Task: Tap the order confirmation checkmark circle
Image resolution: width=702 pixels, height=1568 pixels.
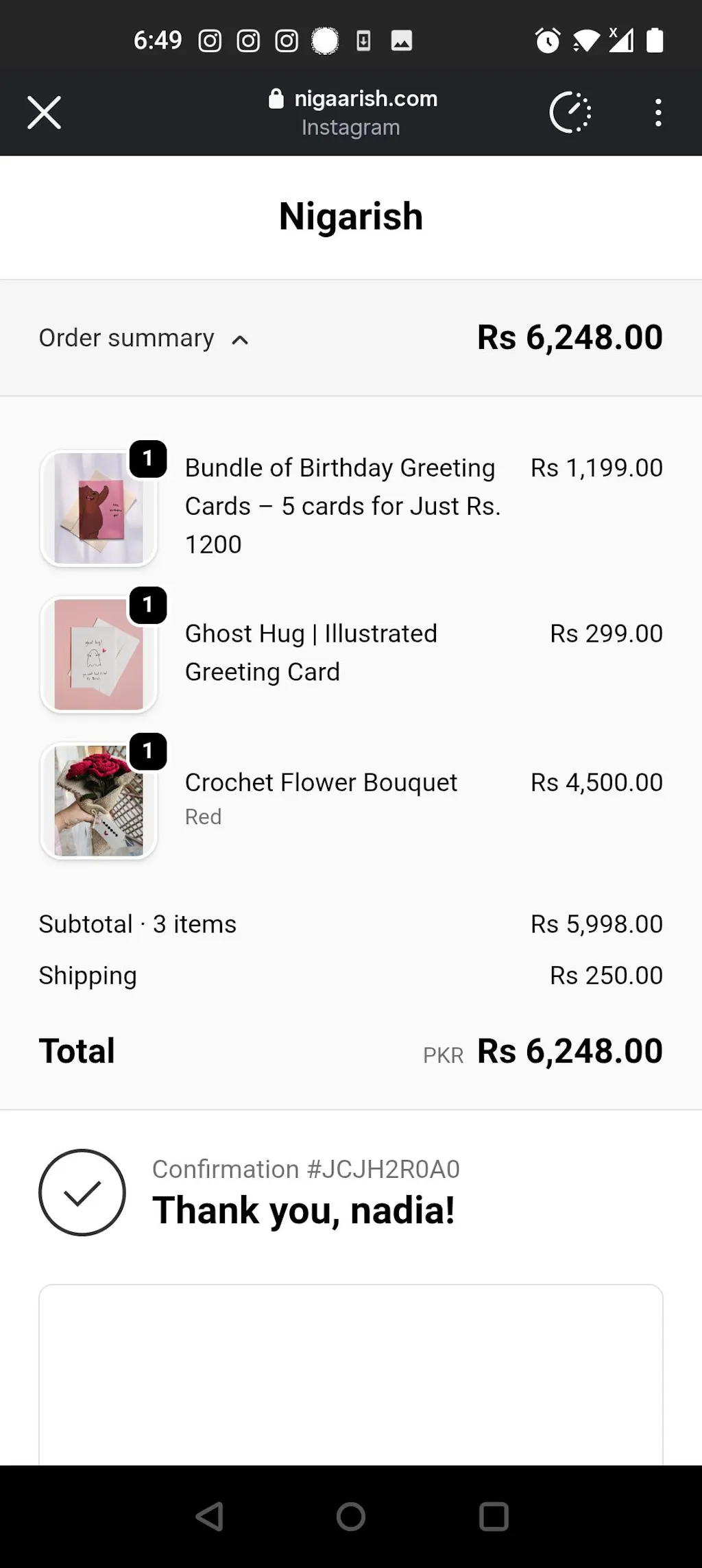Action: pos(82,1192)
